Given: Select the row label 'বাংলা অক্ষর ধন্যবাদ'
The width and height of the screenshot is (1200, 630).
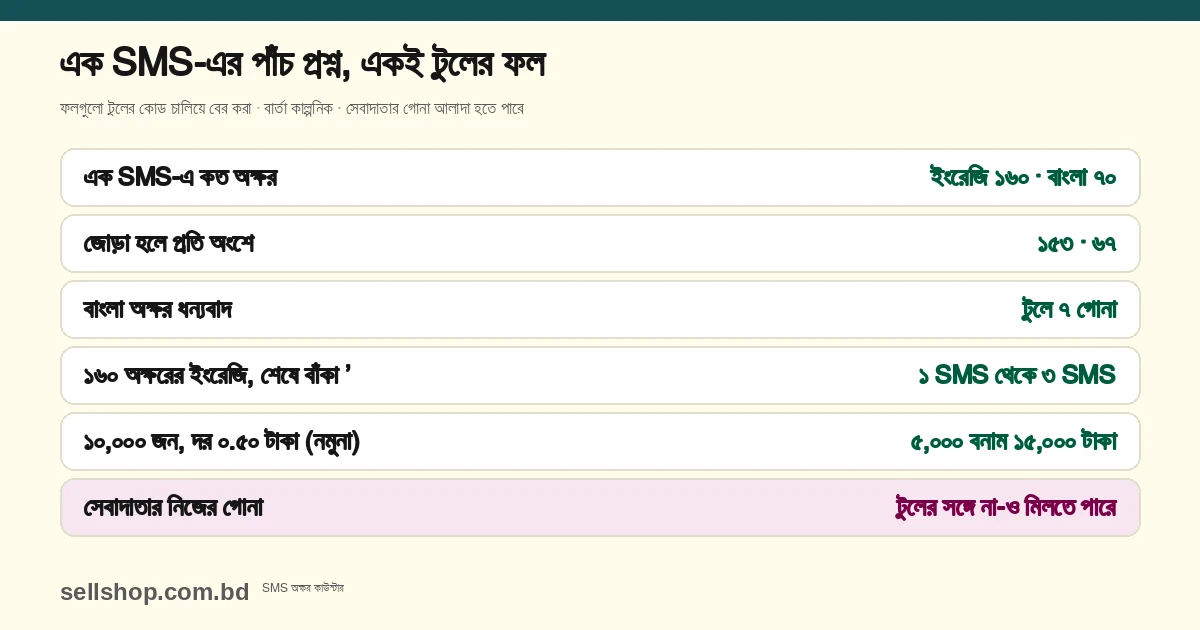Looking at the screenshot, I should (x=158, y=310).
